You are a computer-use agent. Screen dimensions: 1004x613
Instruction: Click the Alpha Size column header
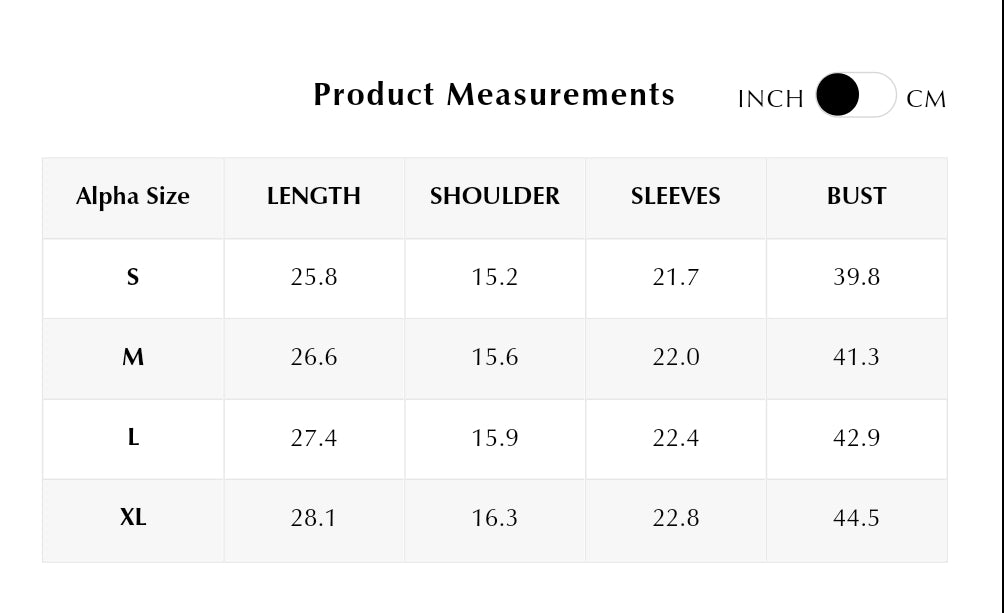click(x=133, y=196)
